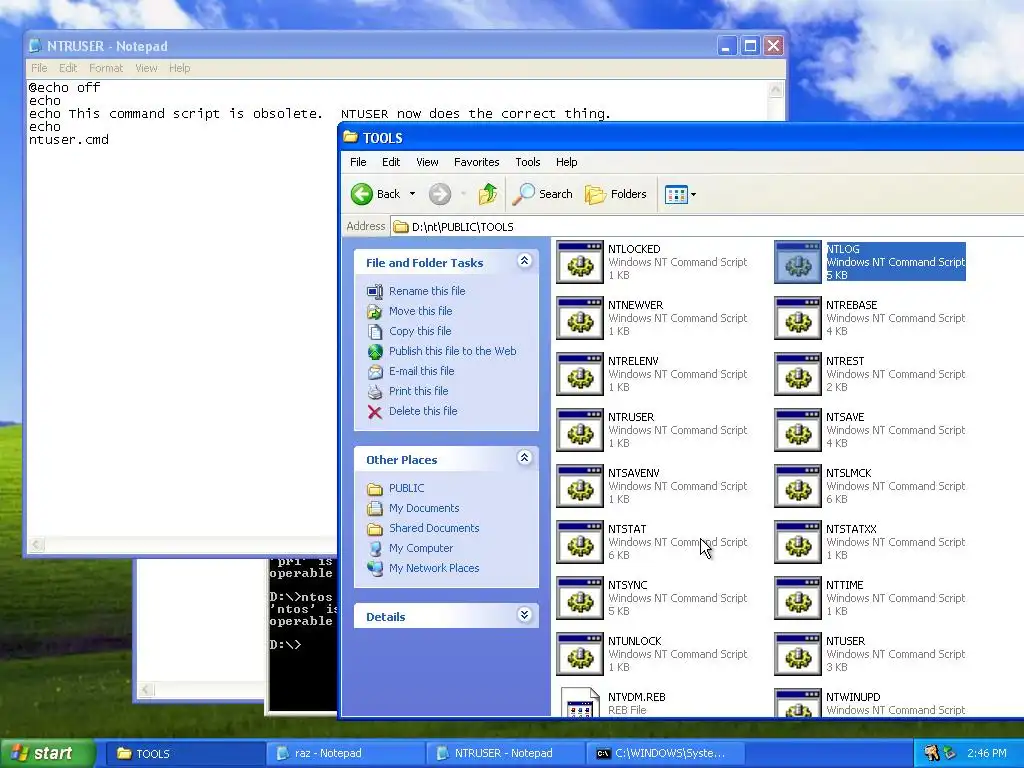Open File menu in NTRUSER Notepad
The image size is (1024, 768).
point(39,68)
